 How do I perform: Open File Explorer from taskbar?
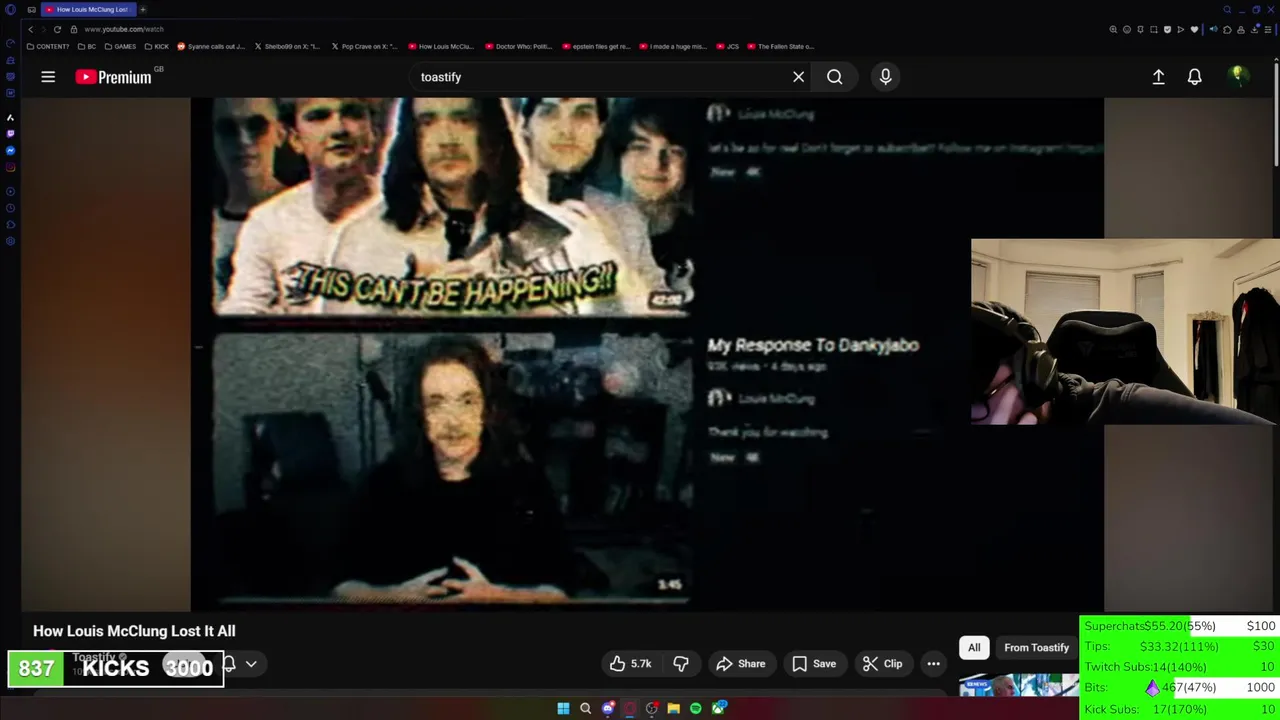tap(674, 708)
